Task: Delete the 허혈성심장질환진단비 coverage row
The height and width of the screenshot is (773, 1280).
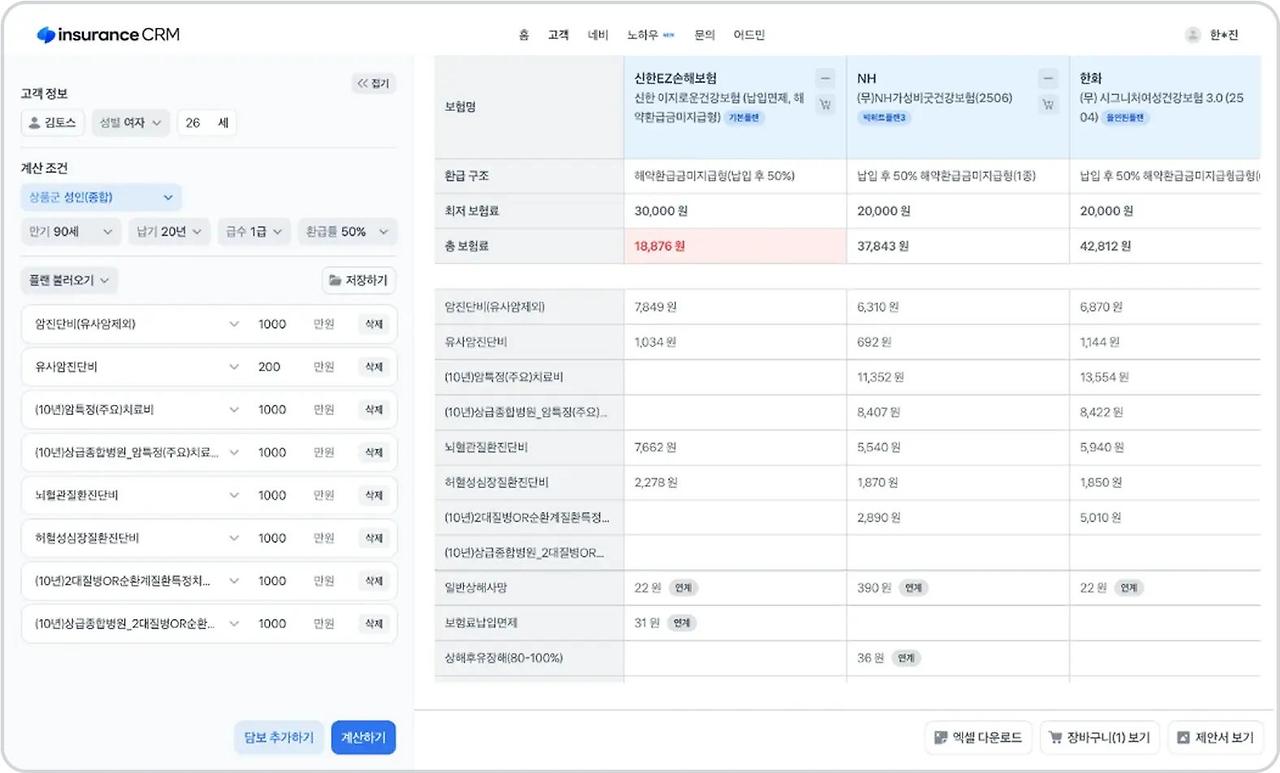Action: tap(374, 538)
